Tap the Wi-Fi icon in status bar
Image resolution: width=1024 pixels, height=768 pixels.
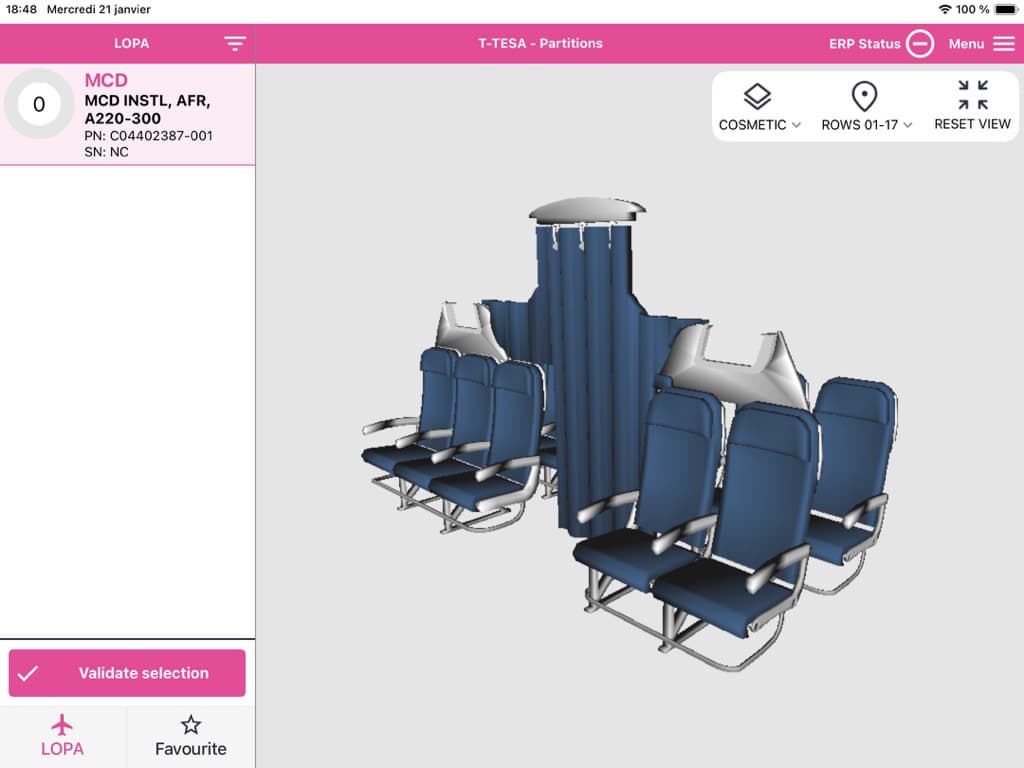pos(945,9)
